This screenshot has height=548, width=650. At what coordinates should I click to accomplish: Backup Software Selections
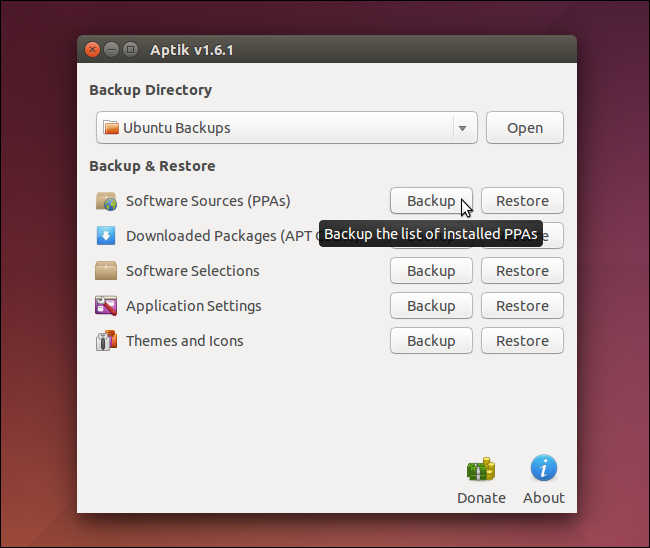pyautogui.click(x=431, y=271)
